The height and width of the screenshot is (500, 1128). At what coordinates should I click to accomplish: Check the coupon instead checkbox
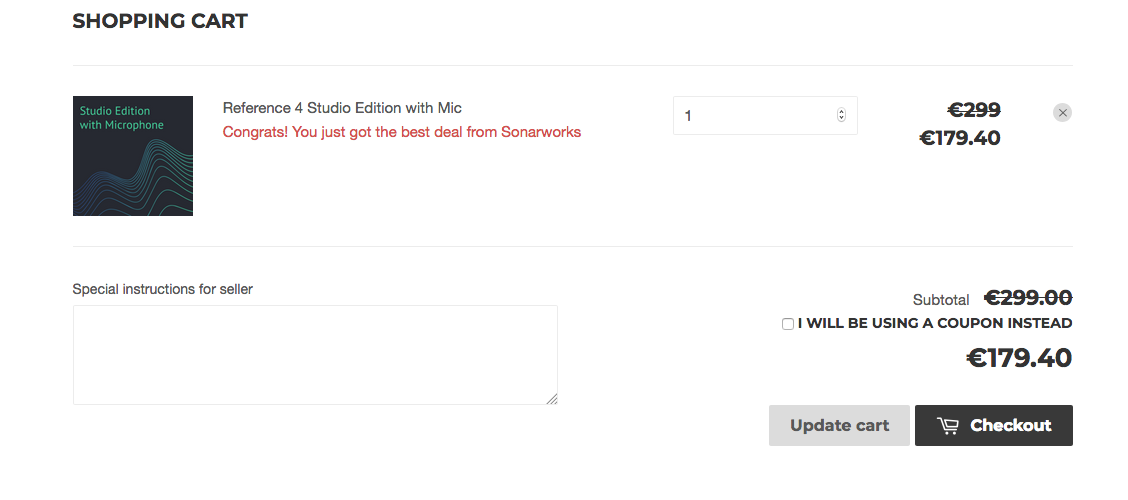[x=788, y=324]
